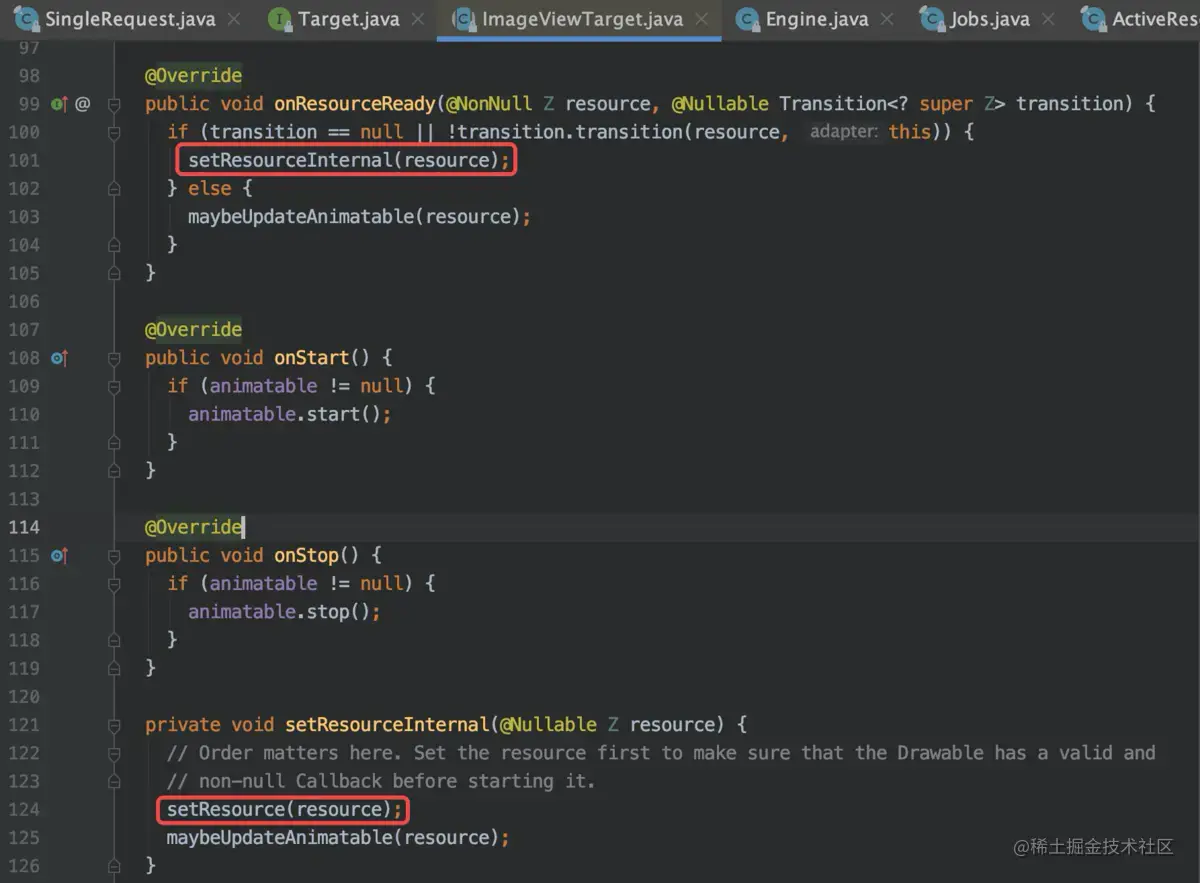Click the fold end marker on line 119
This screenshot has height=883, width=1200.
(114, 668)
